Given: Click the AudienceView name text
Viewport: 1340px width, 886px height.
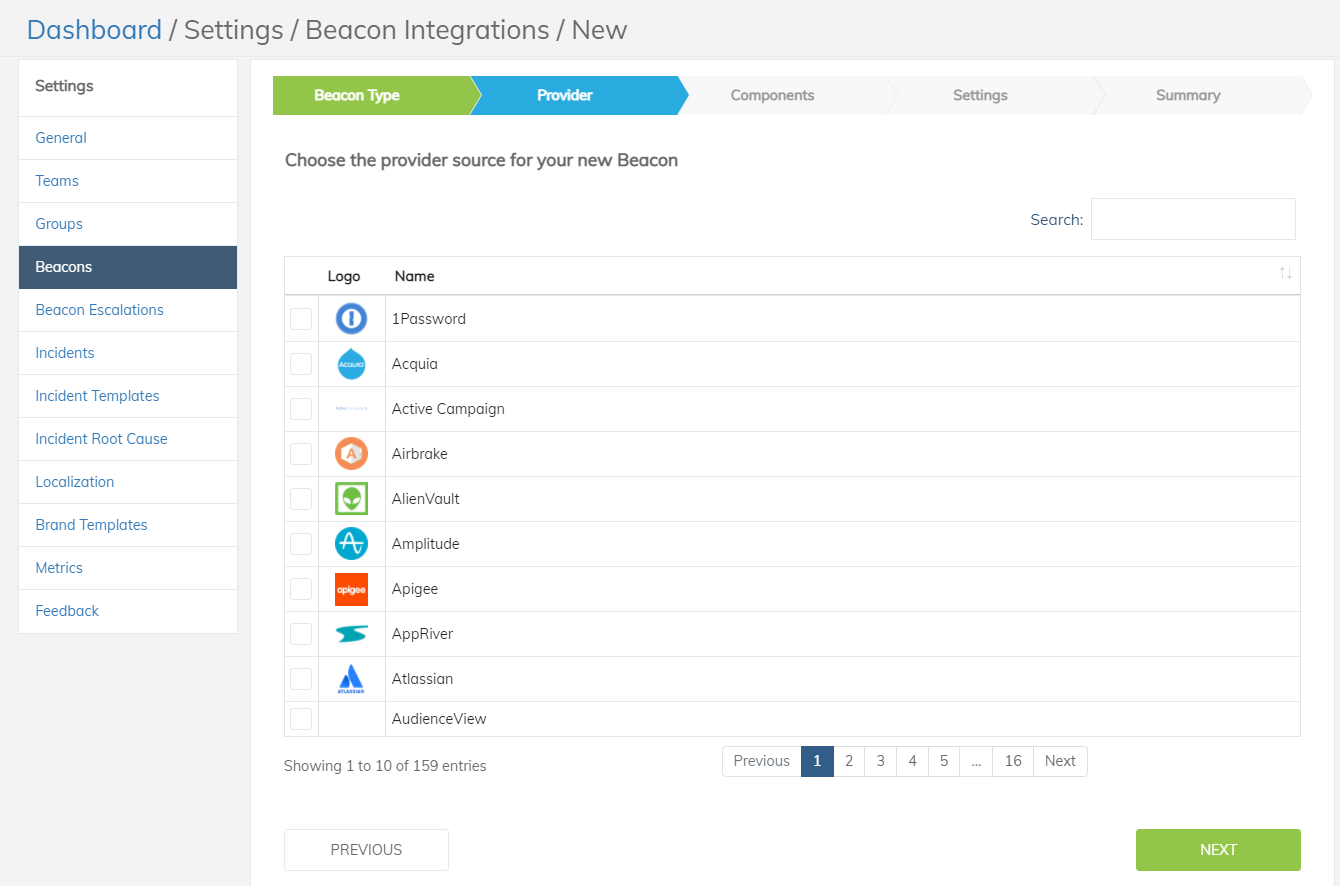Looking at the screenshot, I should 439,719.
